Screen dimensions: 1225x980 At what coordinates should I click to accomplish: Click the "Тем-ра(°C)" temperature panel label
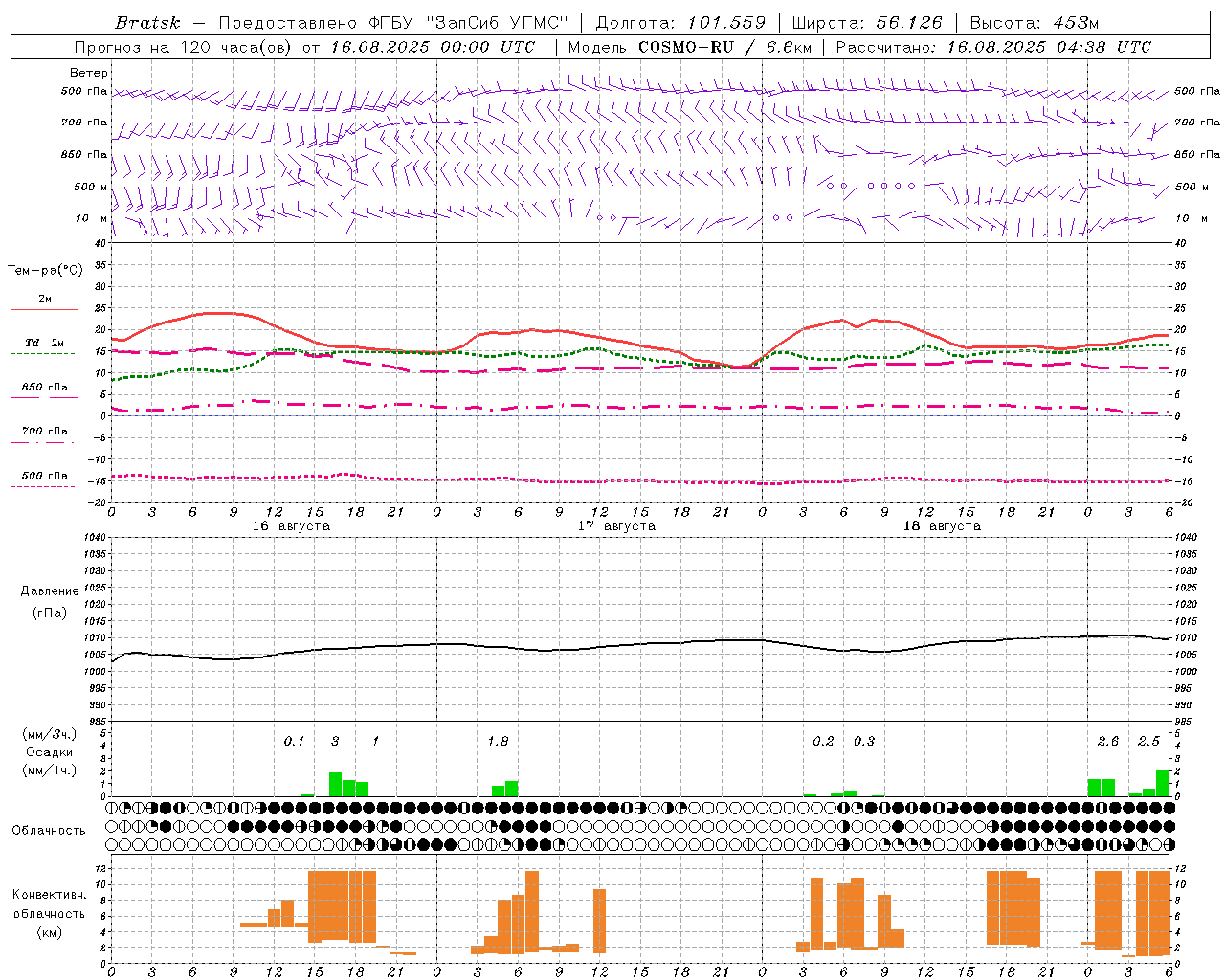pos(45,271)
